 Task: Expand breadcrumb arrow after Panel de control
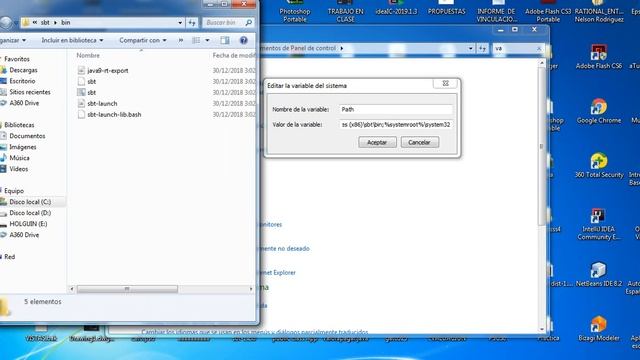pyautogui.click(x=342, y=48)
